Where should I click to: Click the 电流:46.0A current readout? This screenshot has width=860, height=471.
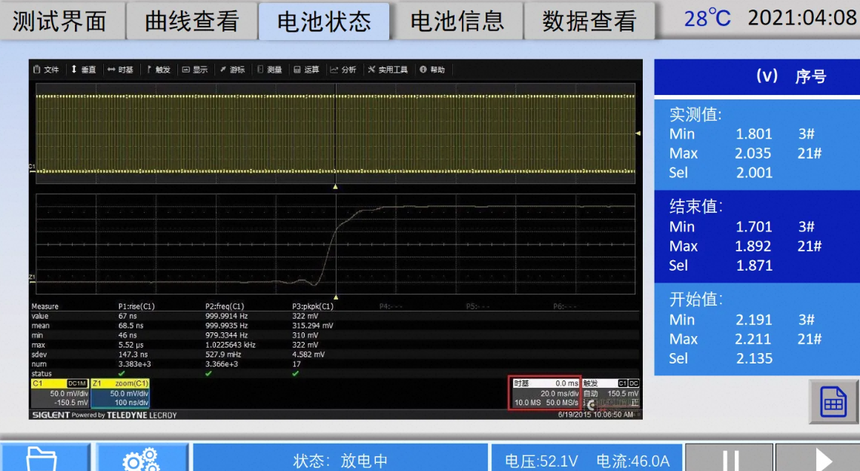633,461
